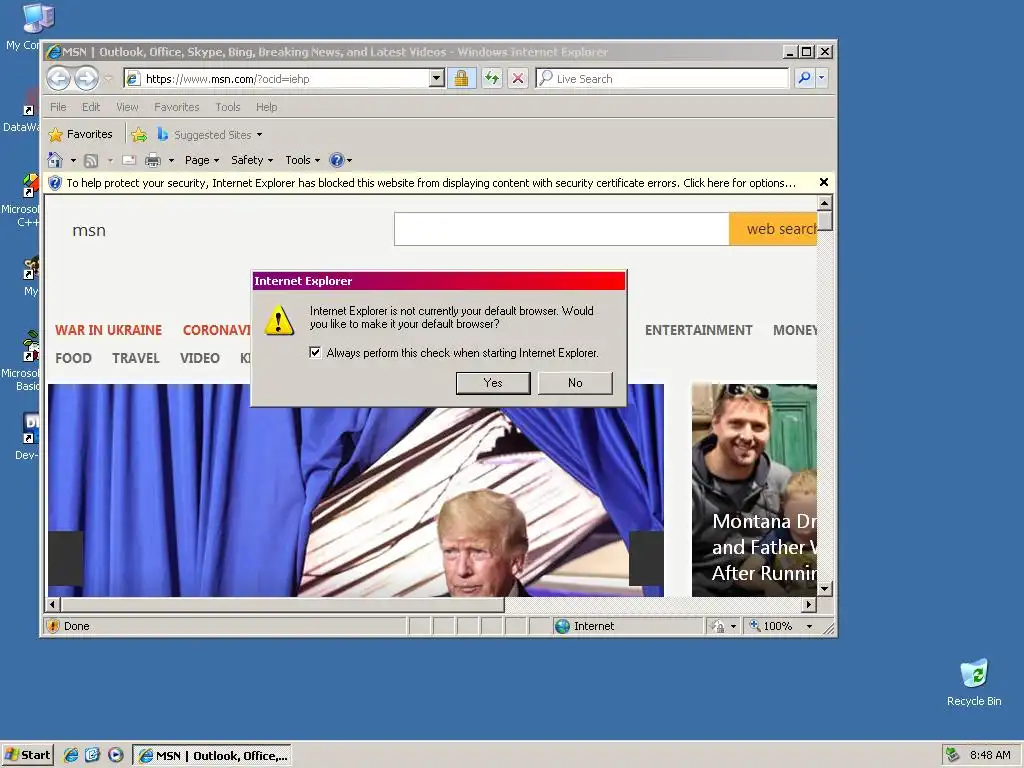Click the horizontal scrollbar right arrow
1024x768 pixels.
810,604
